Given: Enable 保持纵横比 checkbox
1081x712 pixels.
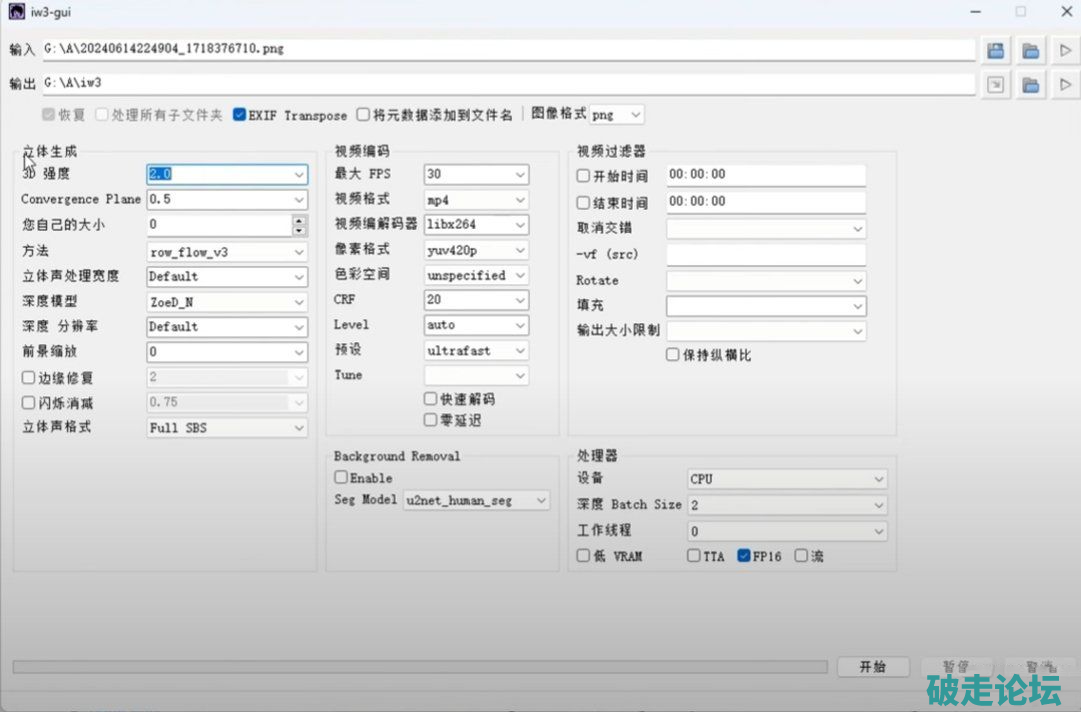Looking at the screenshot, I should 673,355.
